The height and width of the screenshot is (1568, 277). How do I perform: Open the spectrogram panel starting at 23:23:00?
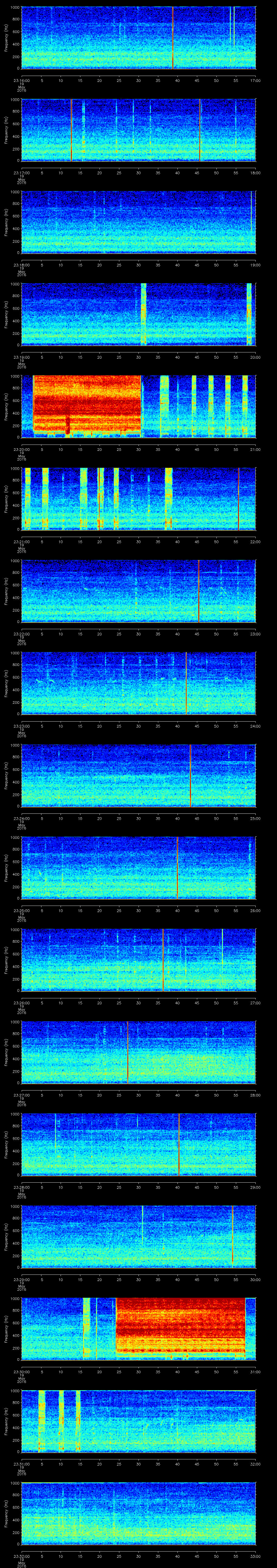coord(139,683)
